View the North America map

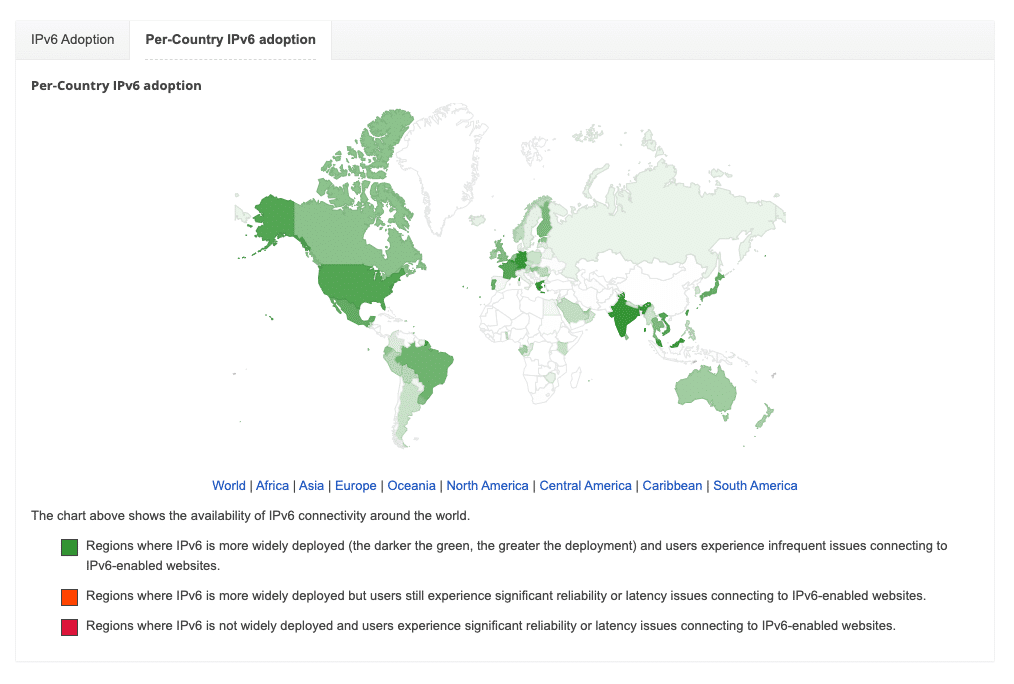pos(487,485)
